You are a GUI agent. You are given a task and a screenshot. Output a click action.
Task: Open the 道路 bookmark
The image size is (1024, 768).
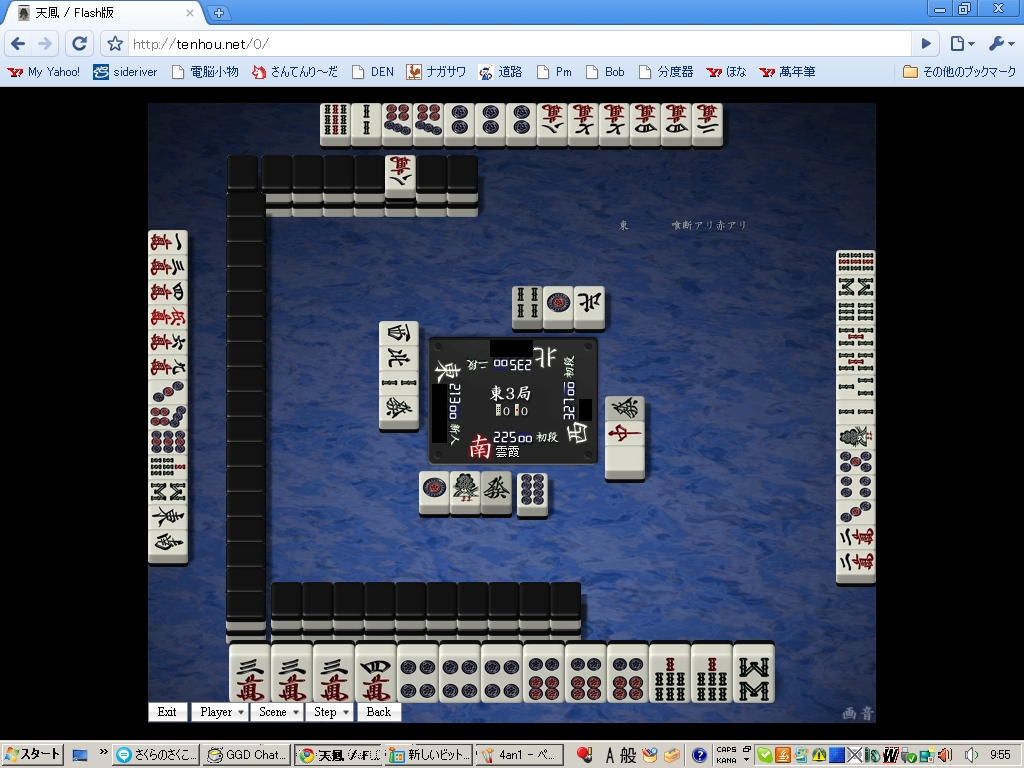[x=500, y=72]
